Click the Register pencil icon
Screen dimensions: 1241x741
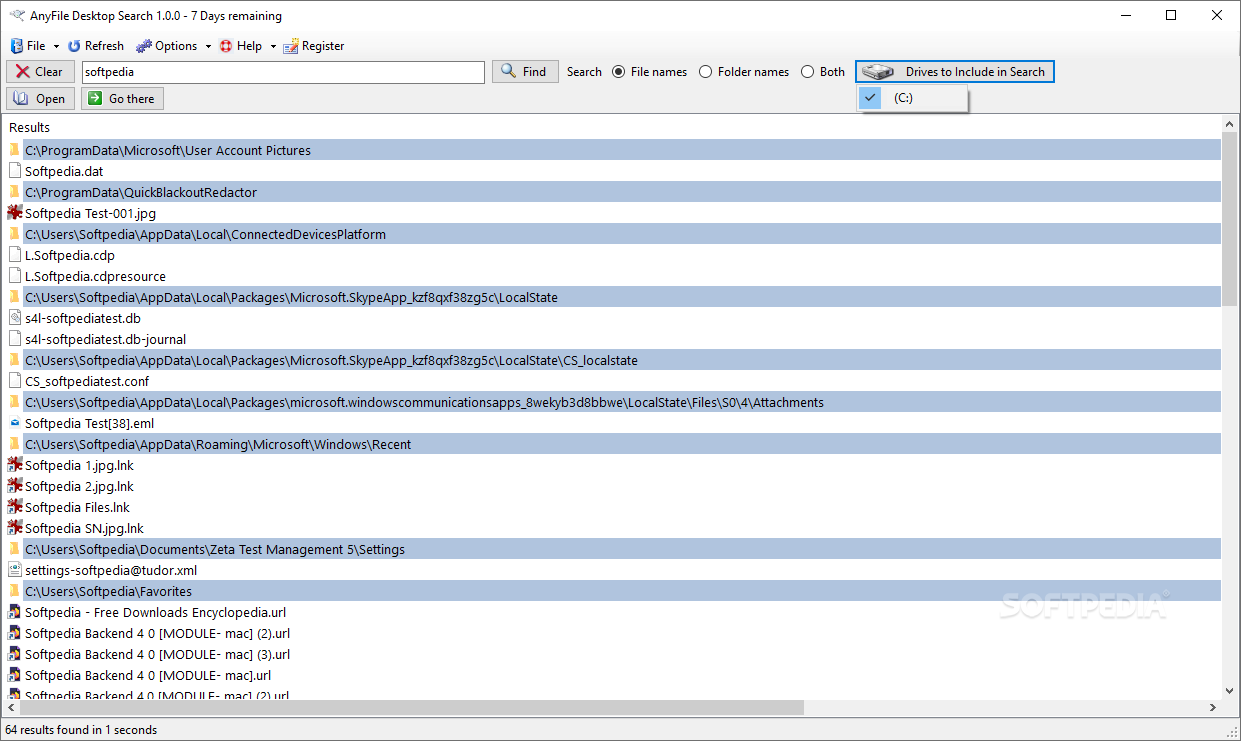291,46
